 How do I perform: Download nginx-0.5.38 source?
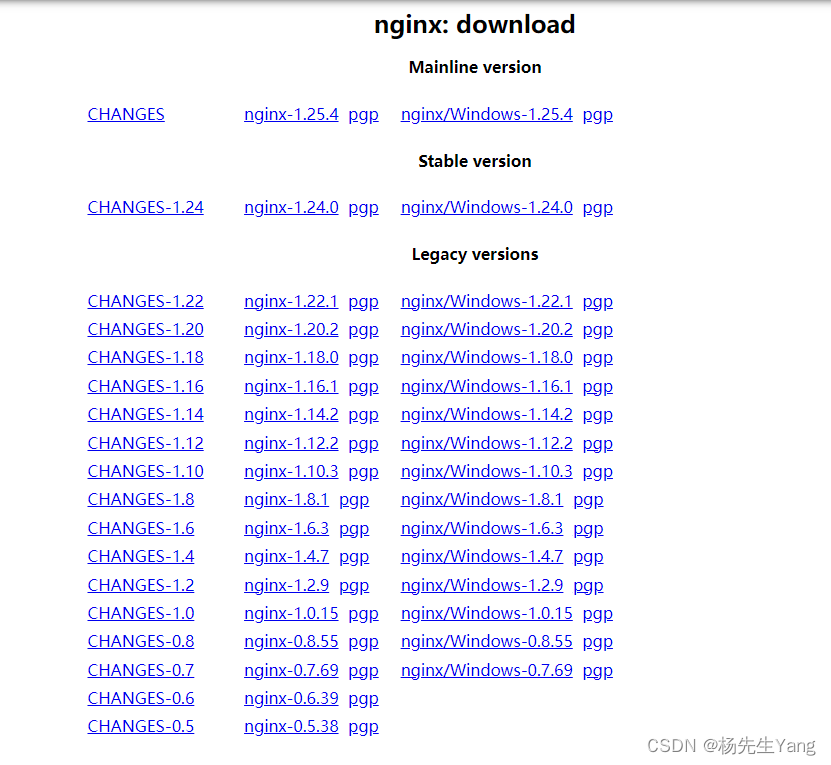[x=291, y=727]
